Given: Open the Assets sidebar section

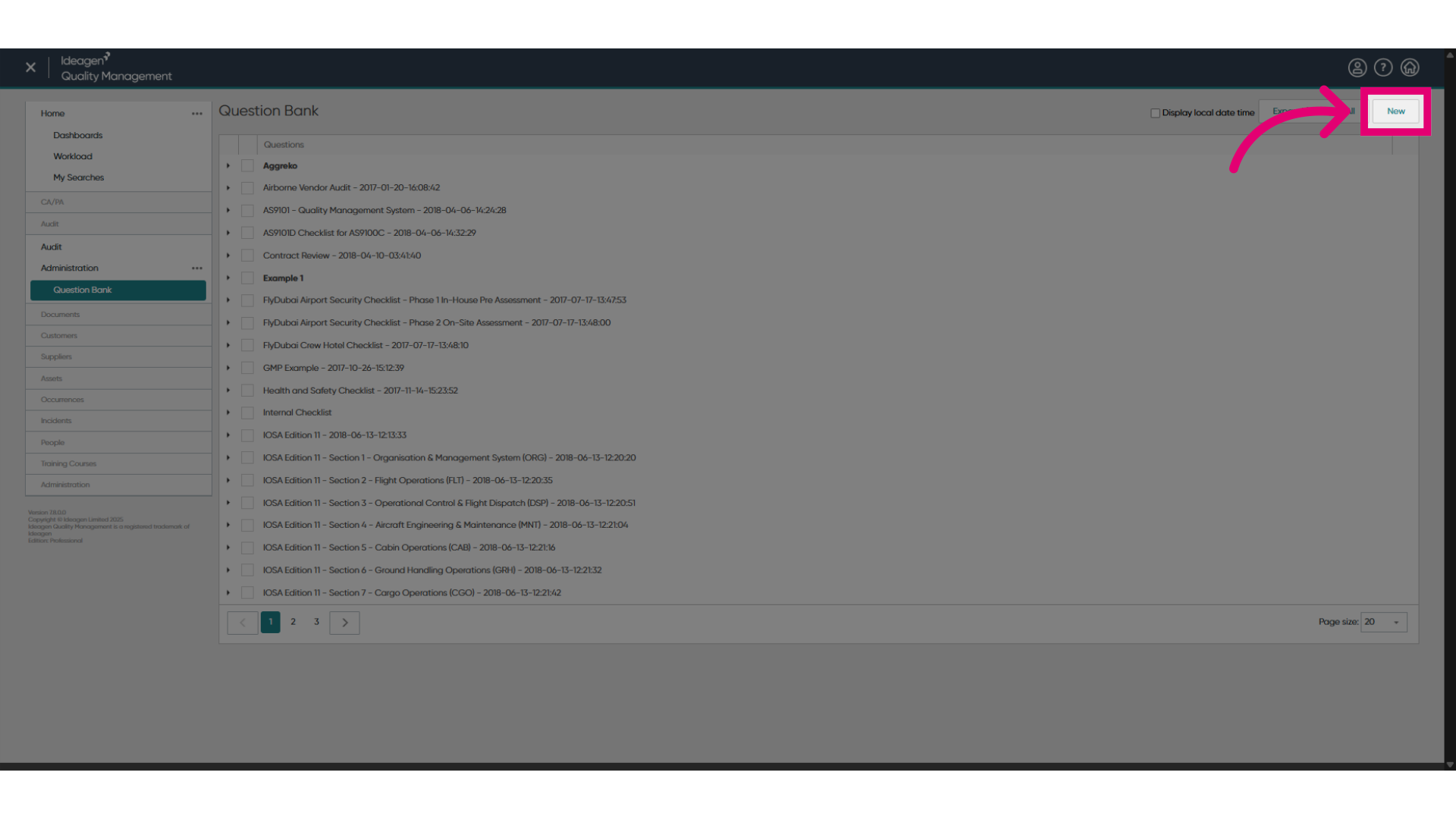Looking at the screenshot, I should [118, 378].
